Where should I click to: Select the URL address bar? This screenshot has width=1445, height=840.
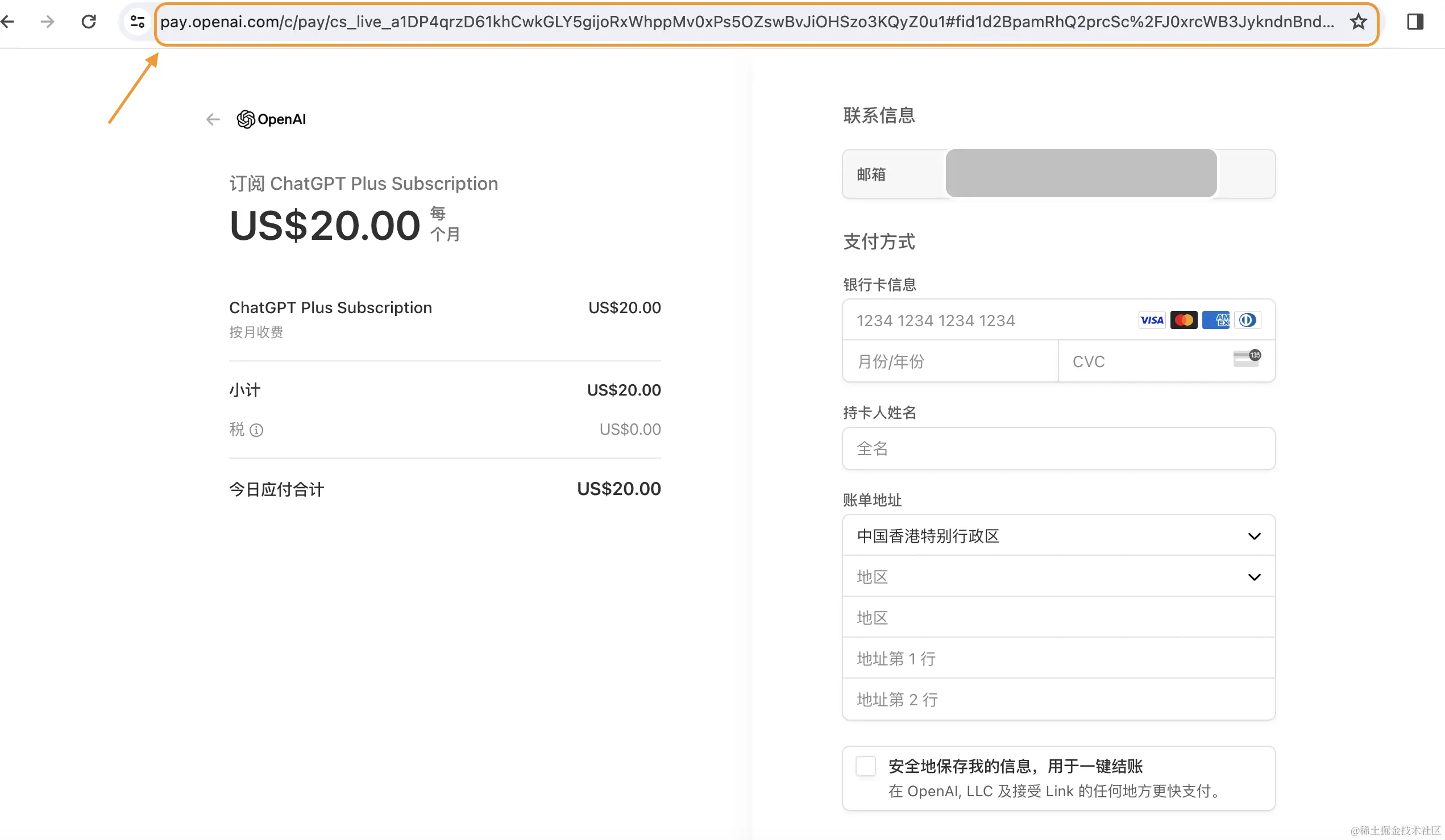point(745,22)
